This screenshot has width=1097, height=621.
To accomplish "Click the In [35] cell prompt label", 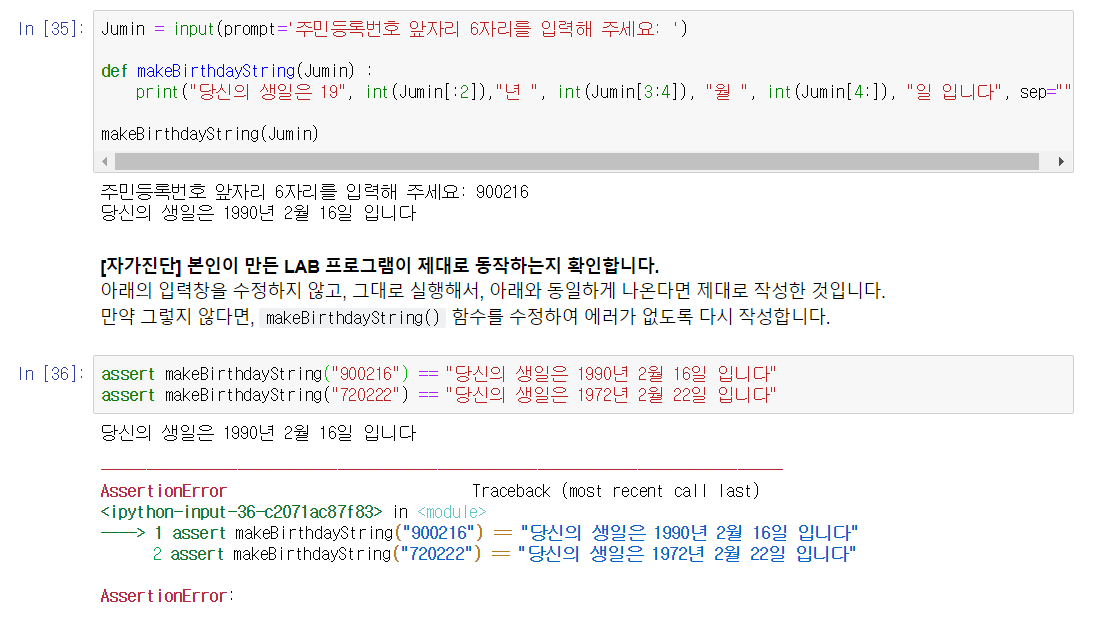I will click(50, 29).
